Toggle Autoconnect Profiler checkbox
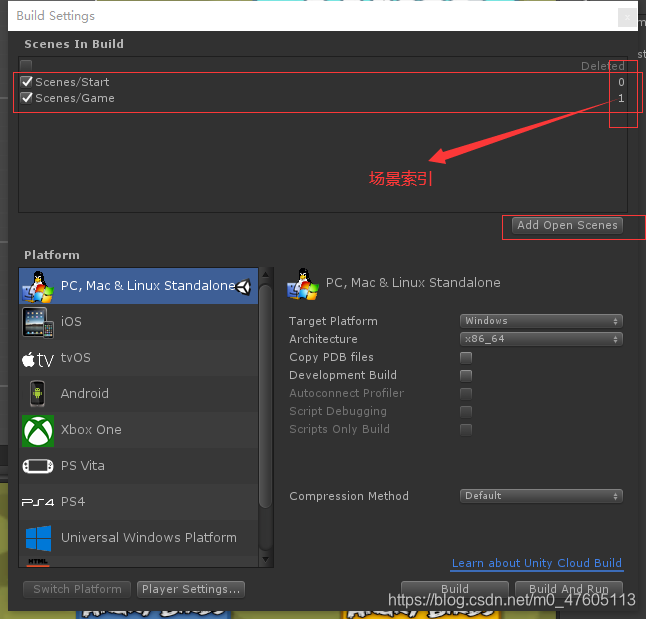The height and width of the screenshot is (619, 646). coord(466,394)
